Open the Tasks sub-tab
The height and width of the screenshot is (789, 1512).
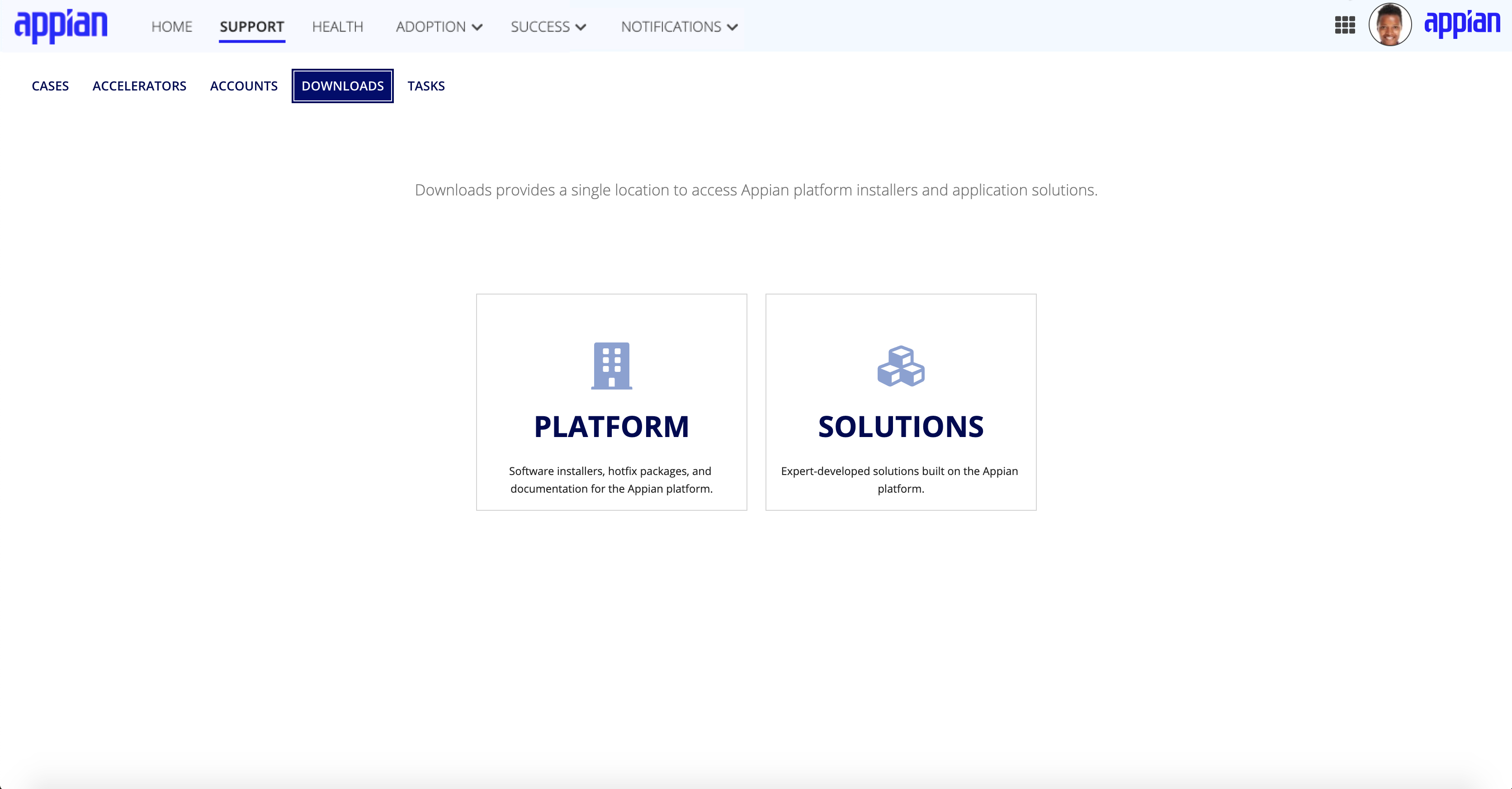coord(426,86)
